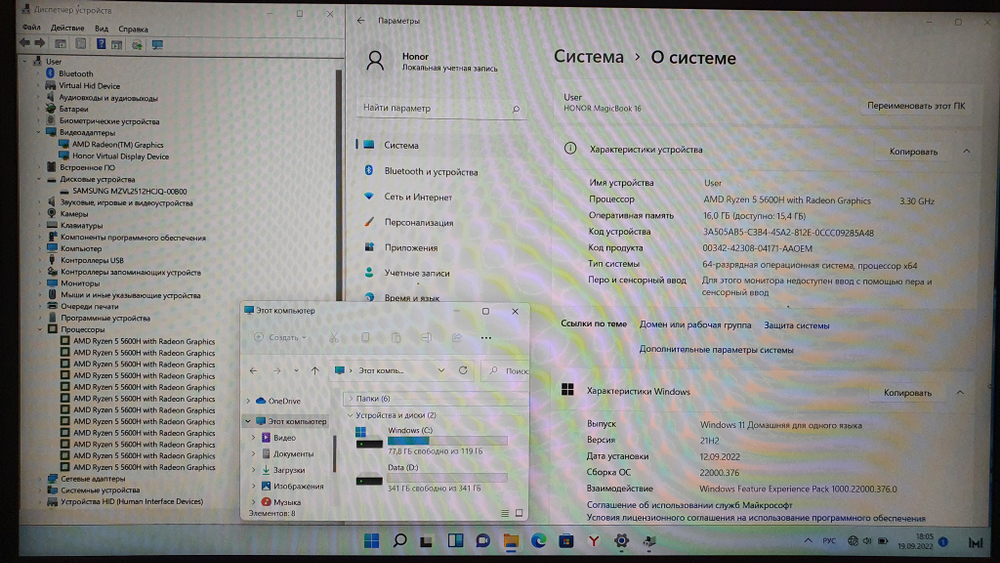1000x563 pixels.
Task: Click the refresh icon in Explorer address bar
Action: (x=463, y=370)
